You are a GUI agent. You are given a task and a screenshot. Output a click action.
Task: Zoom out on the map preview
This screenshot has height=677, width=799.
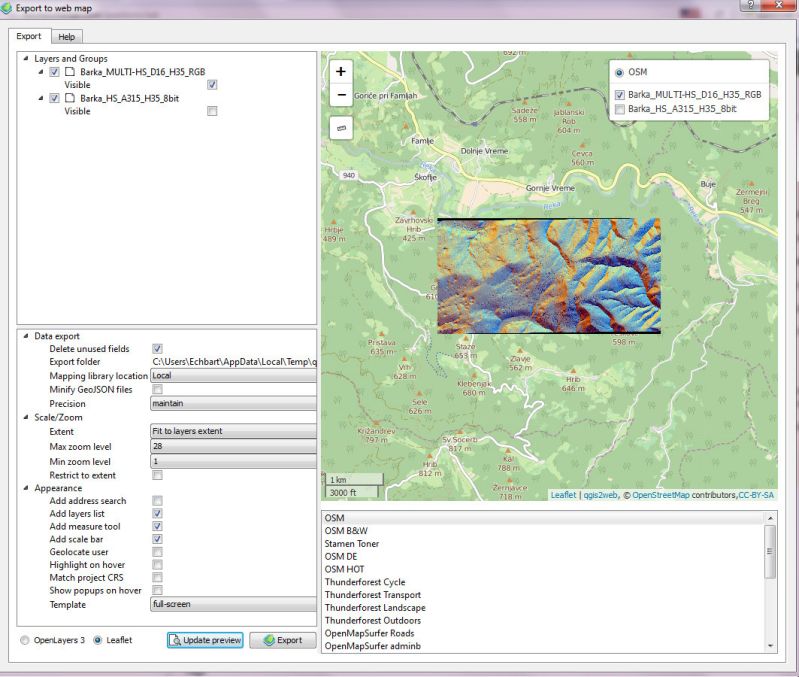(341, 95)
